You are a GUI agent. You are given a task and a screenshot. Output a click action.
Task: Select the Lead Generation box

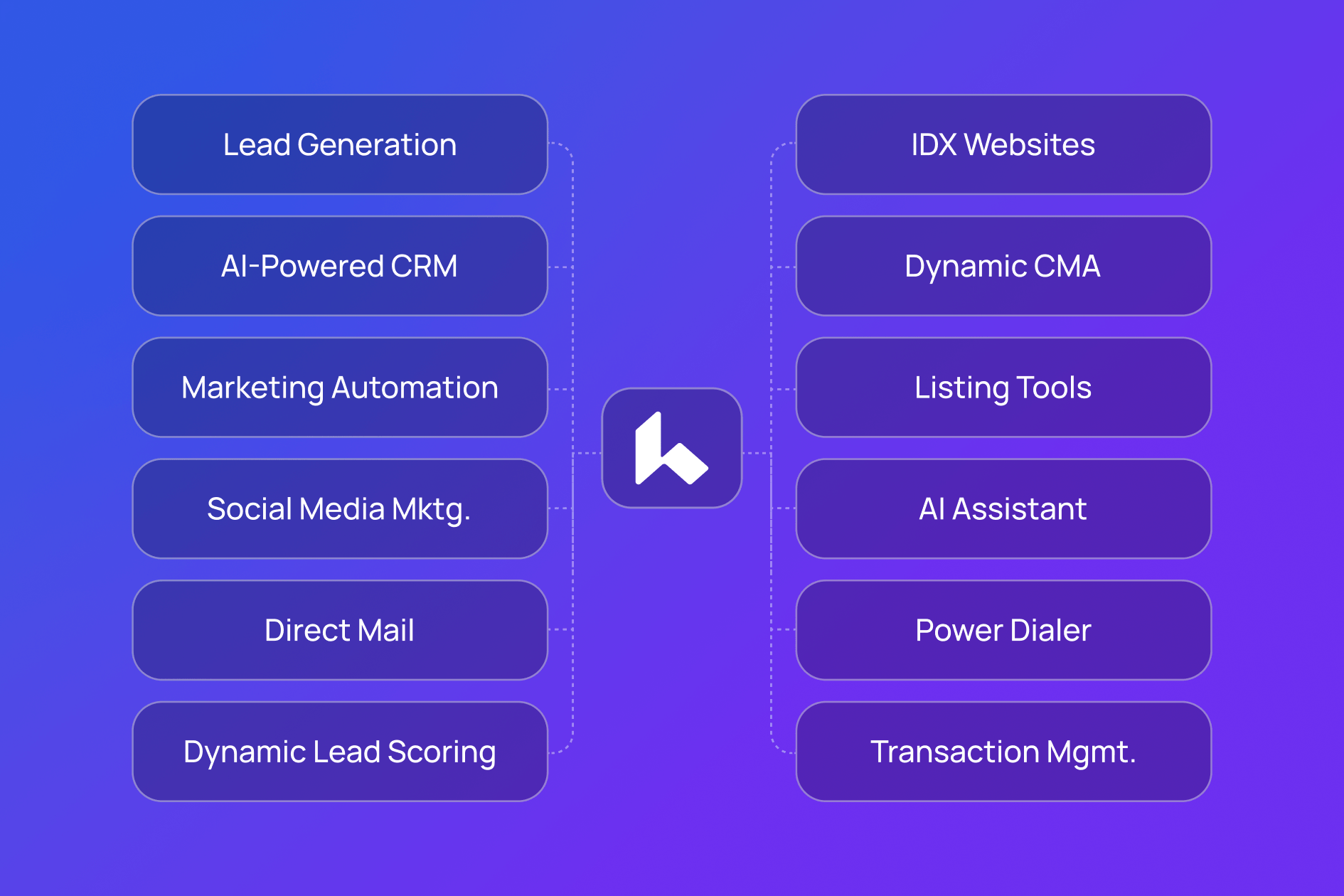tap(340, 144)
